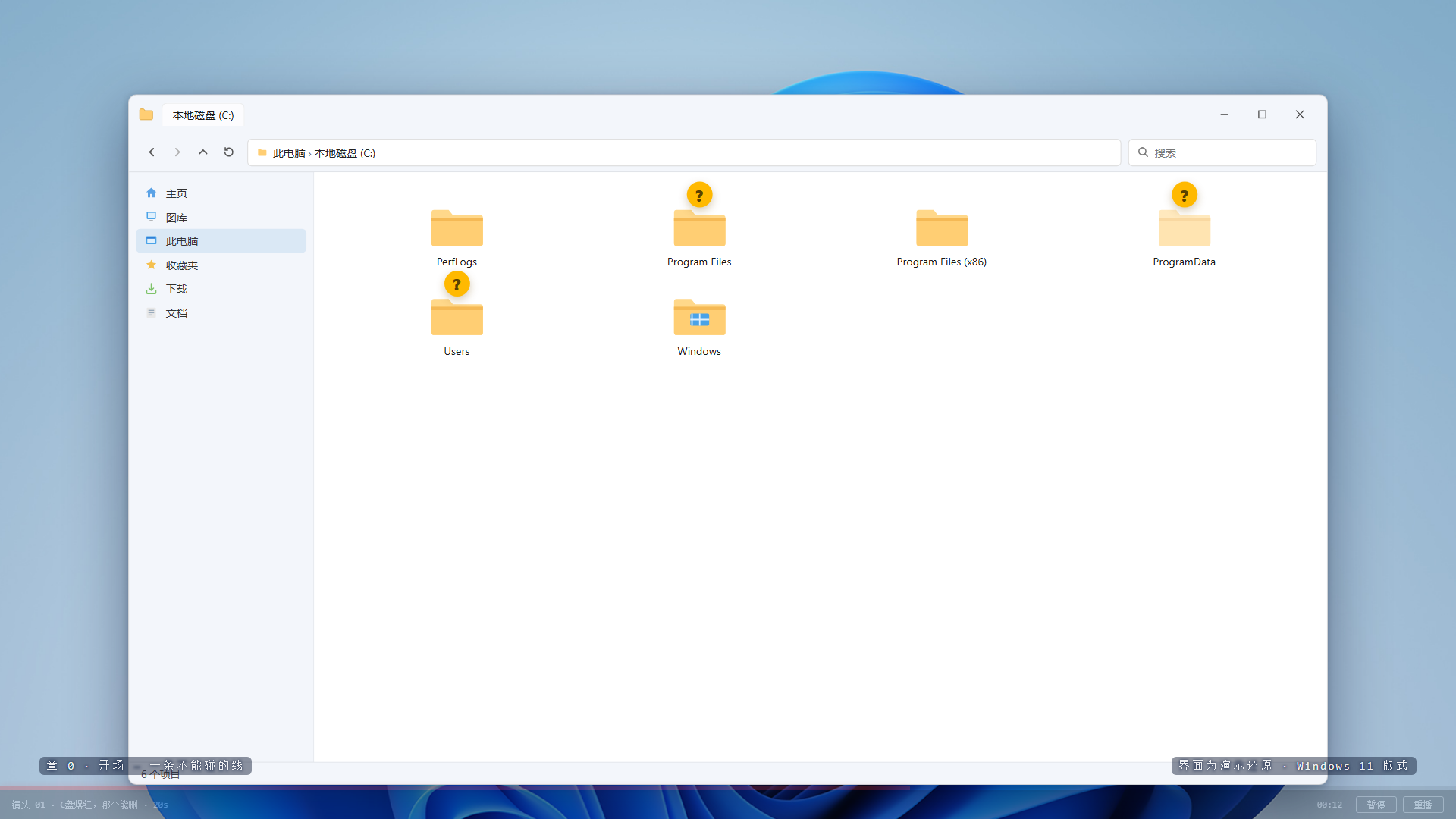The width and height of the screenshot is (1456, 819).
Task: Click 本地磁盘 (C:) in the address breadcrumb
Action: [x=345, y=153]
